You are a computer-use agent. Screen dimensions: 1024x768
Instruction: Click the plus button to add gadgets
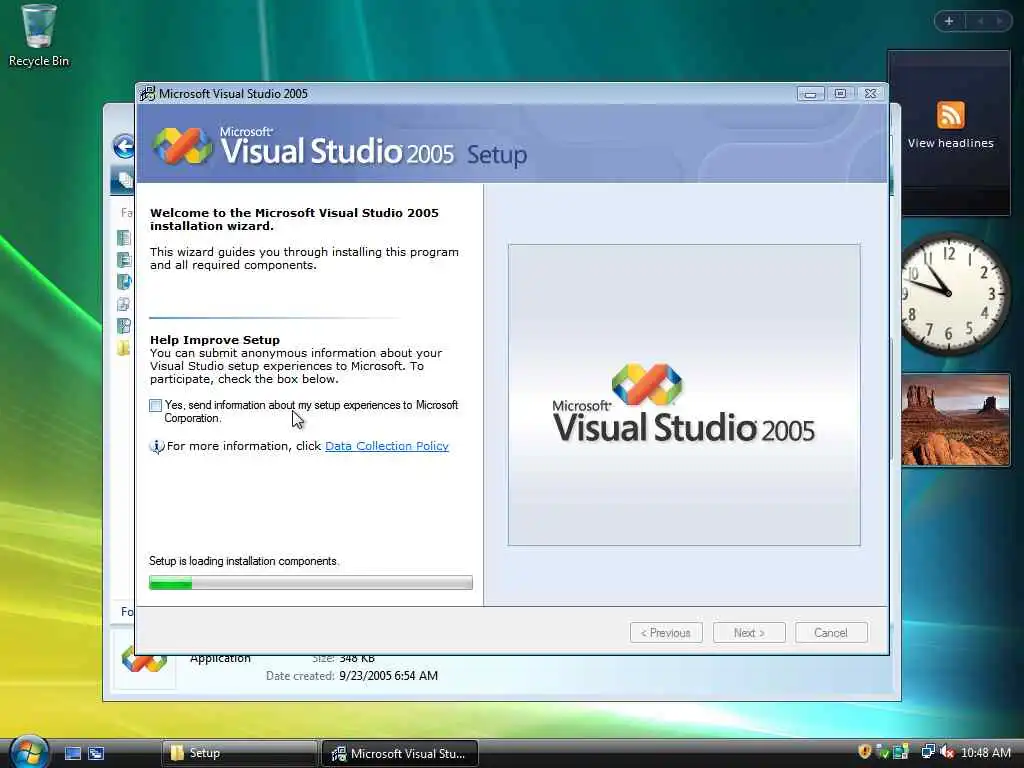pos(949,21)
